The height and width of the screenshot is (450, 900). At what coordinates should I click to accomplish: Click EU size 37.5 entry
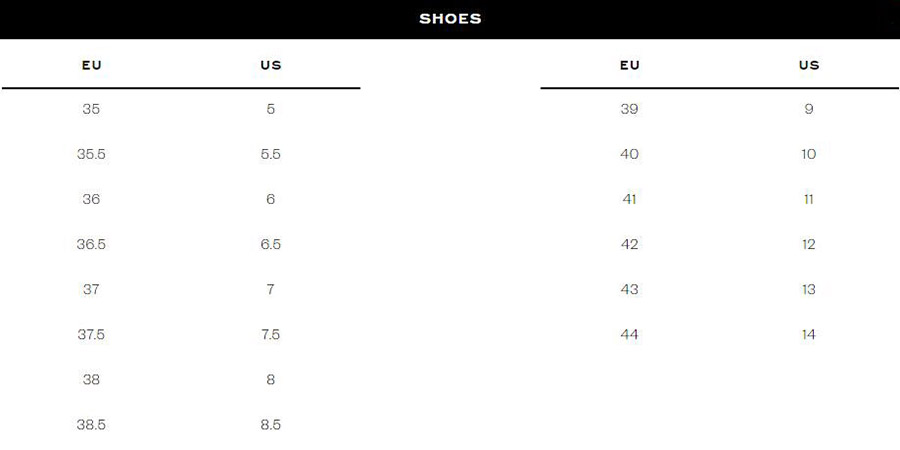tap(91, 335)
